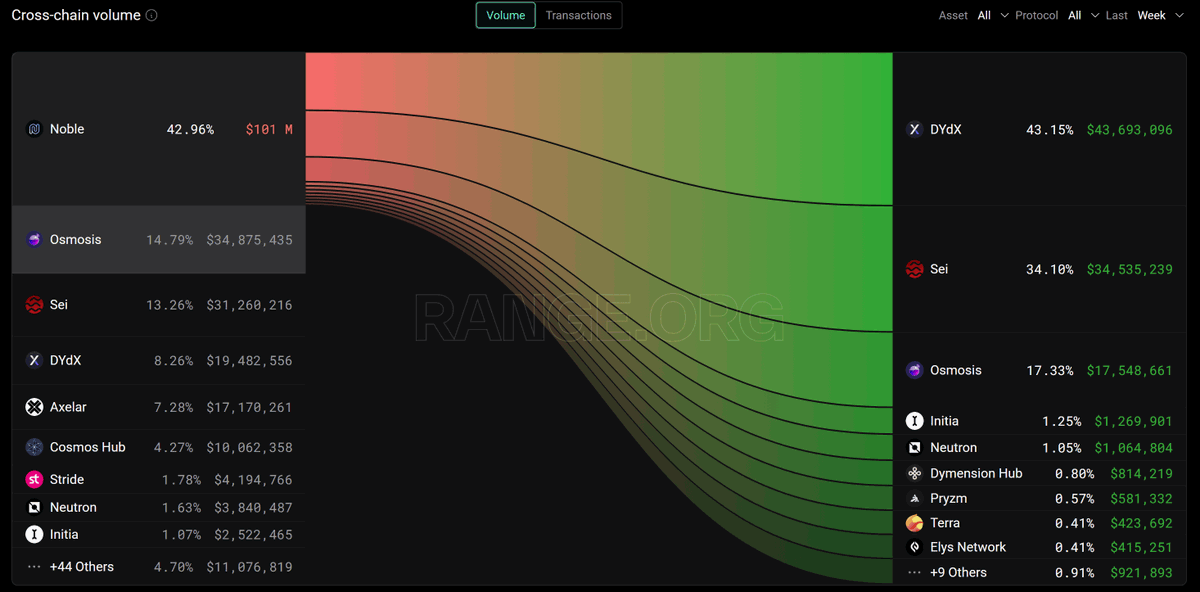Click the Neutron $1,064,804 destination value

(x=1133, y=448)
